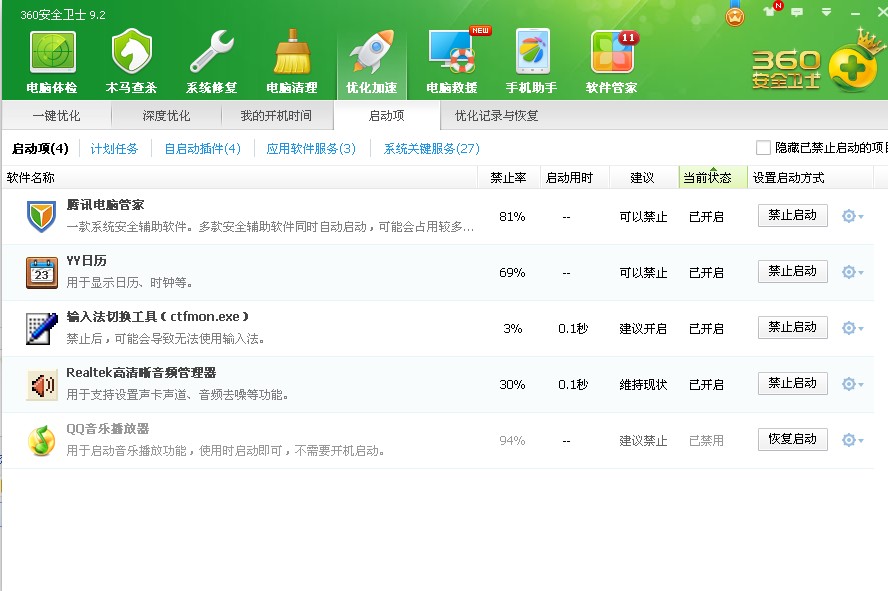This screenshot has width=888, height=591.
Task: Select Realtek高清晰音频管理器 title
Action: click(x=141, y=373)
